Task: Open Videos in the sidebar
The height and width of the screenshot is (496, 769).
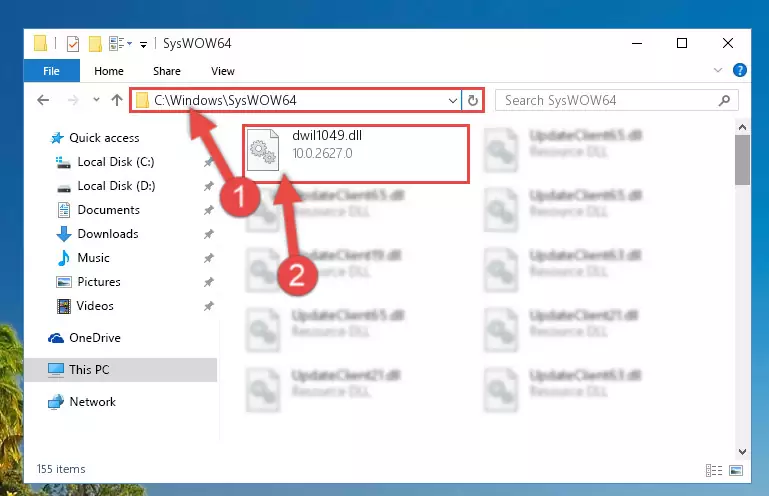Action: tap(85, 306)
